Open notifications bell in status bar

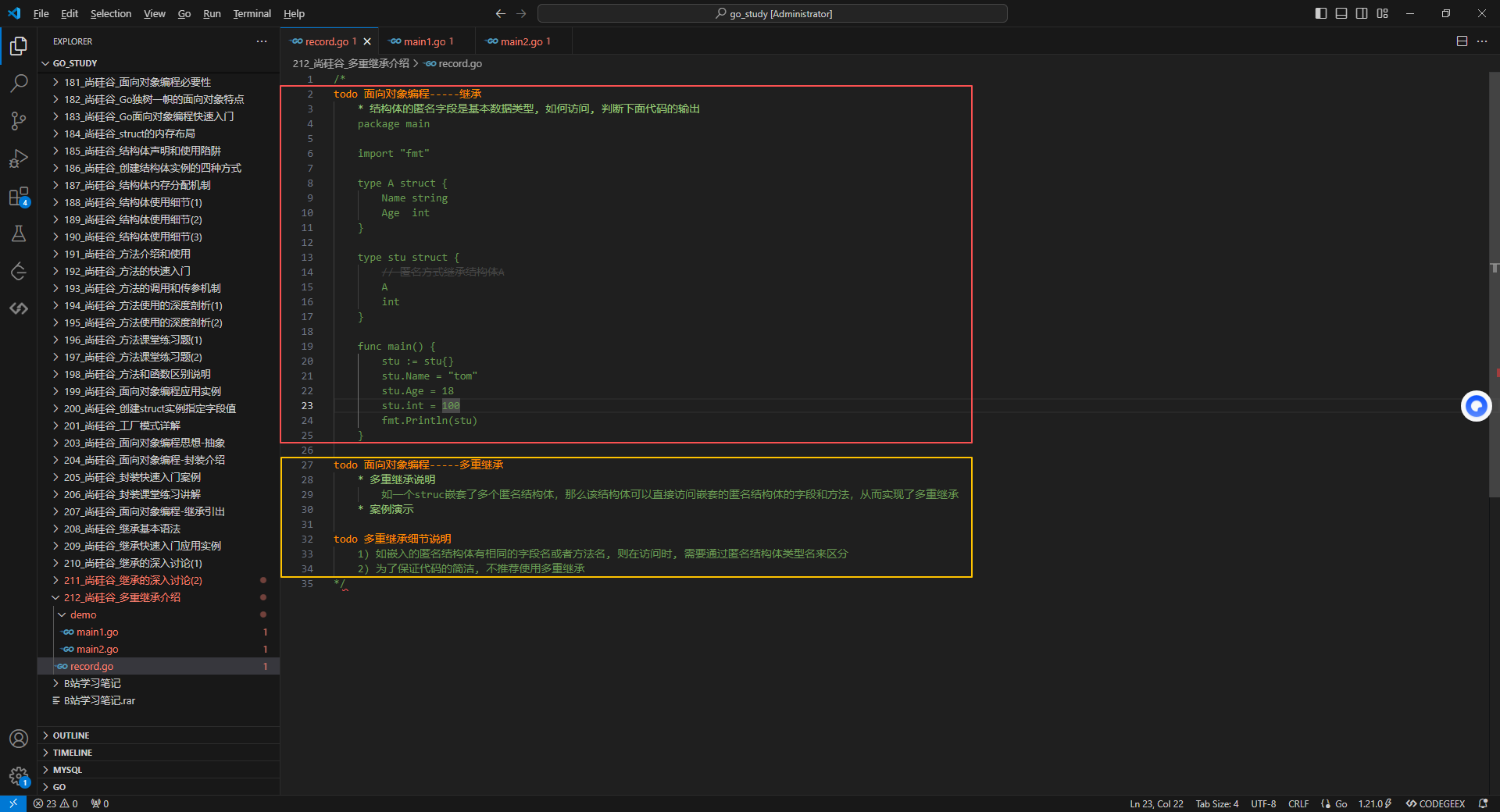click(x=1483, y=803)
